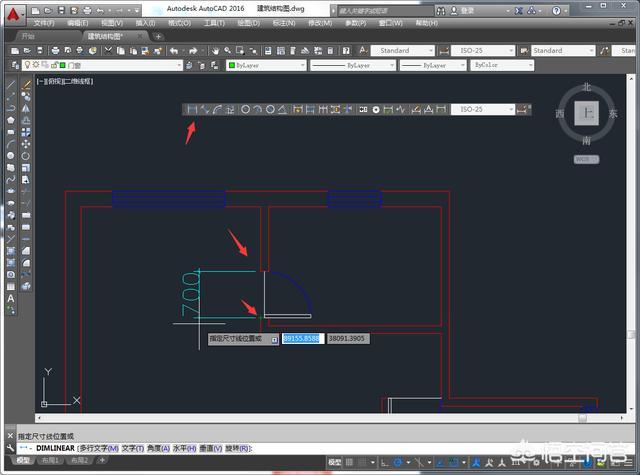The height and width of the screenshot is (475, 640).
Task: Open the 格式(O) menu
Action: click(x=180, y=23)
